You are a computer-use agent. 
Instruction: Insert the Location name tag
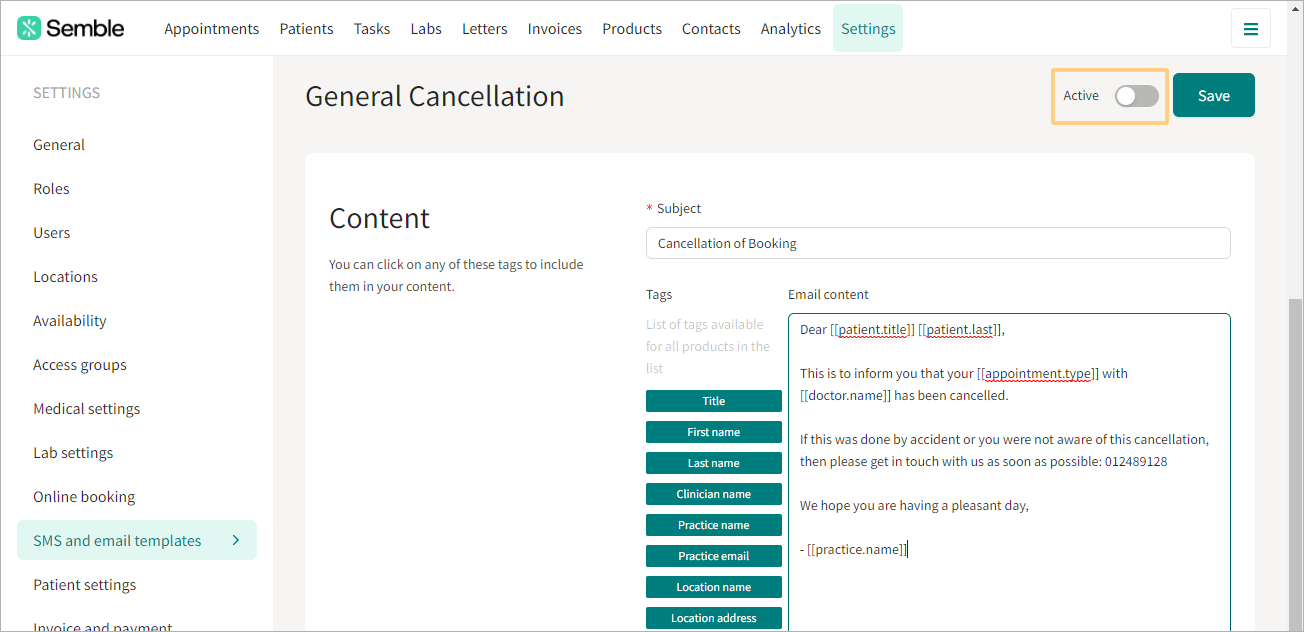[x=714, y=587]
